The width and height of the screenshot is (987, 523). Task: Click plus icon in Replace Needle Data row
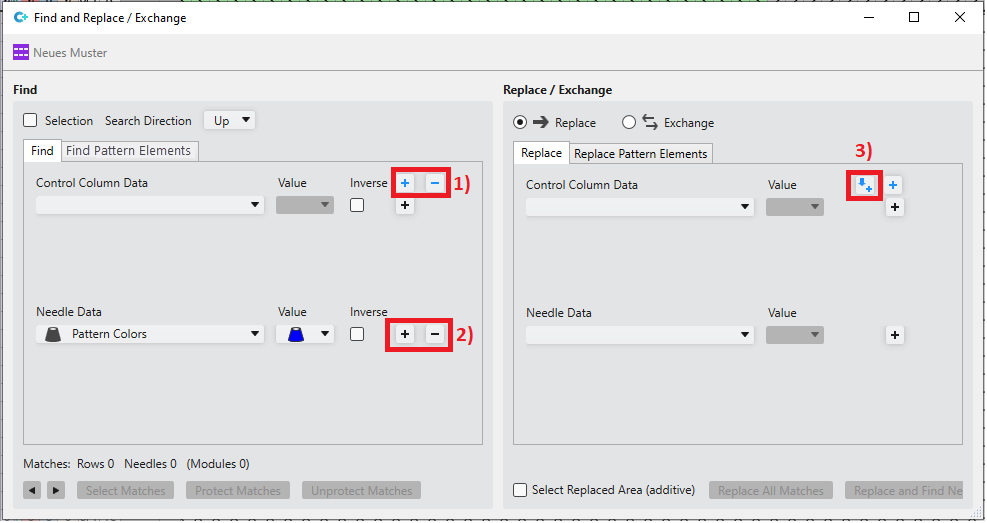click(x=895, y=336)
